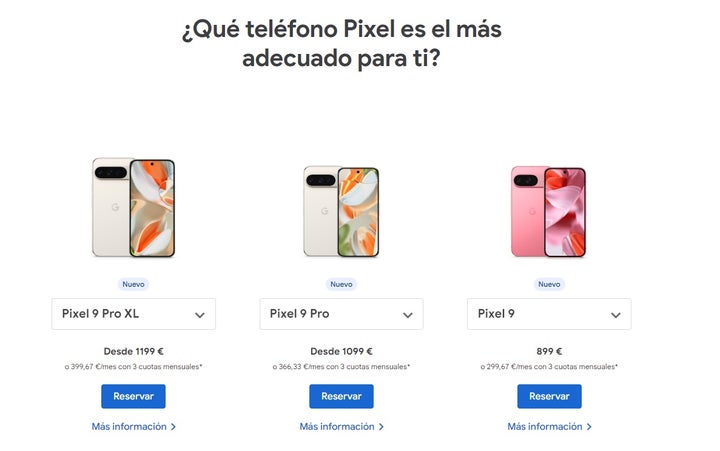This screenshot has height=451, width=720.
Task: Click the Pixel 9 Pro phone image
Action: tap(341, 211)
